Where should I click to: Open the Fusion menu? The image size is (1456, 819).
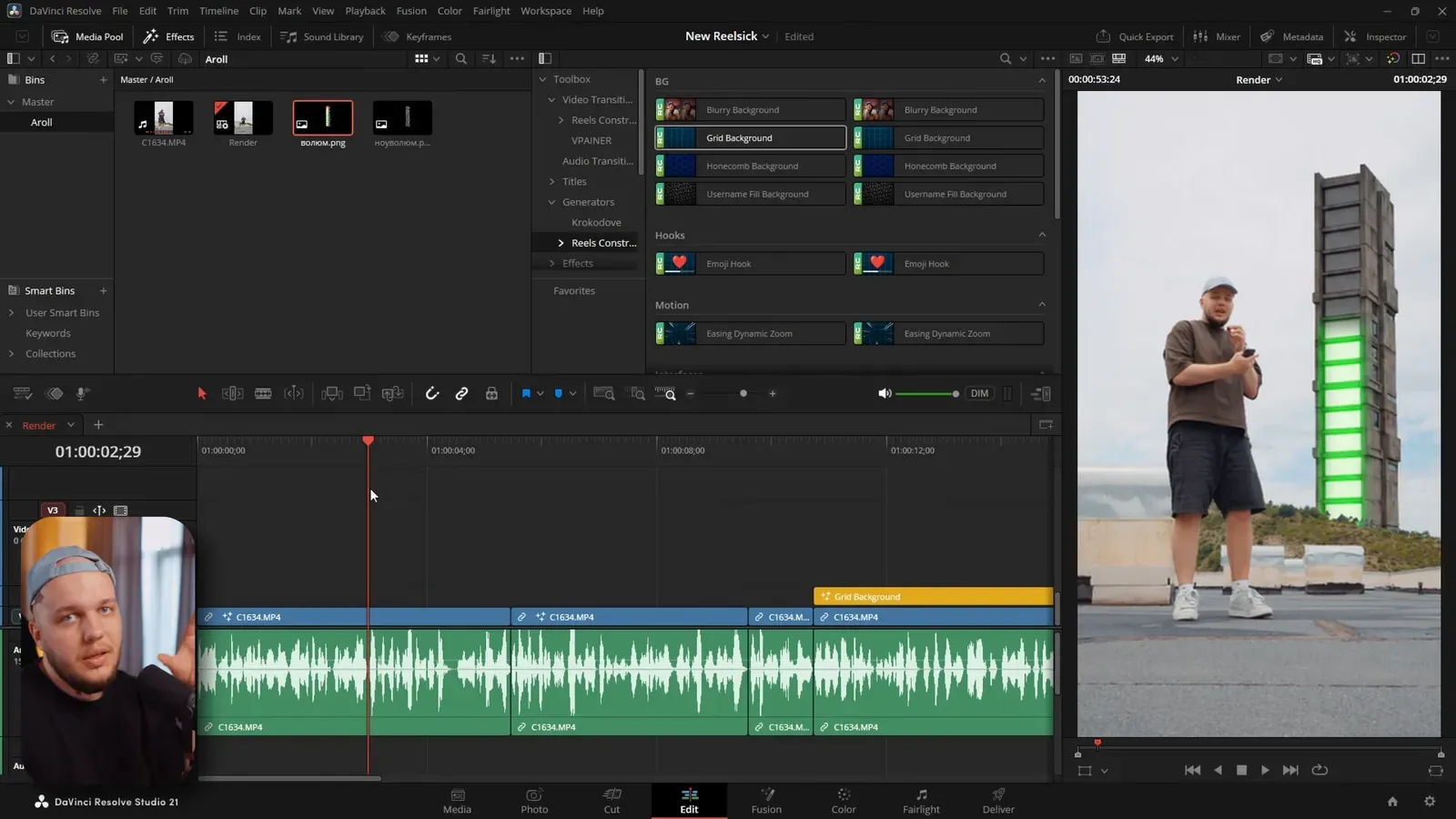point(411,11)
